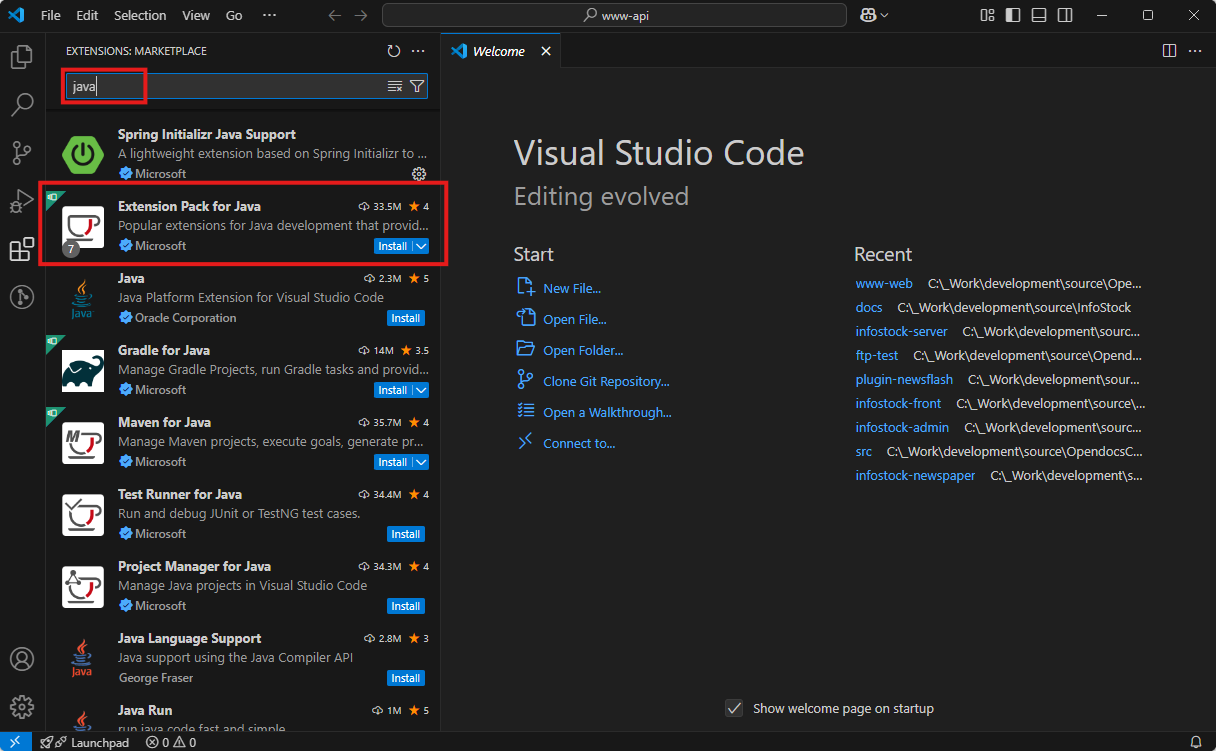The height and width of the screenshot is (751, 1216).
Task: Install Extension Pack for Java
Action: (393, 246)
